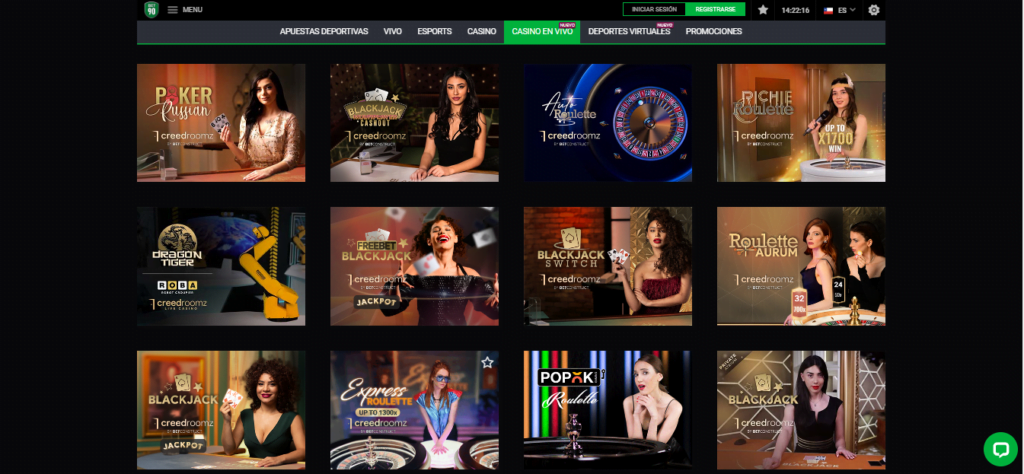1024x474 pixels.
Task: Open favorites with the star icon in header
Action: pos(763,10)
